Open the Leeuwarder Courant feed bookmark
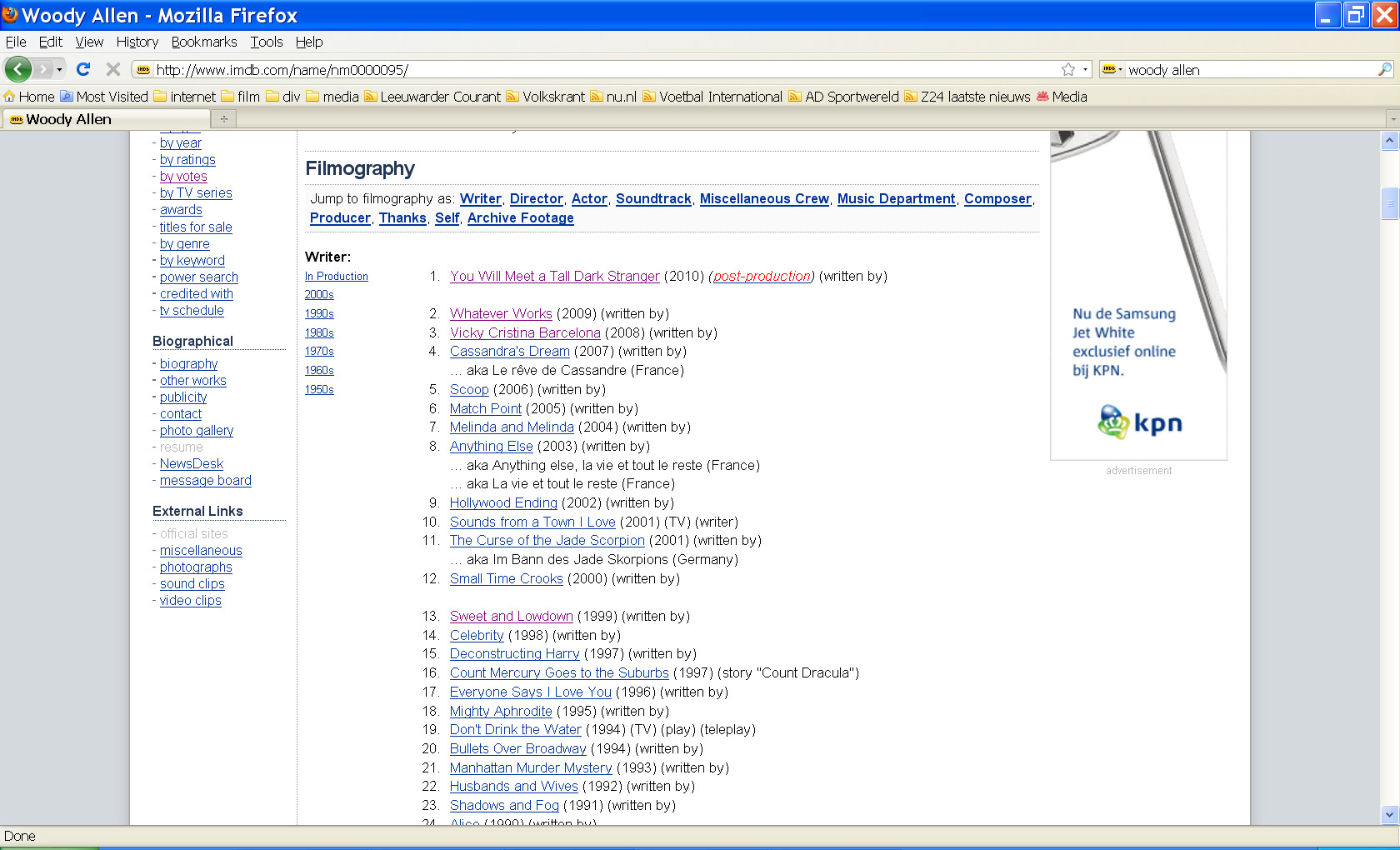Image resolution: width=1400 pixels, height=850 pixels. [x=432, y=97]
